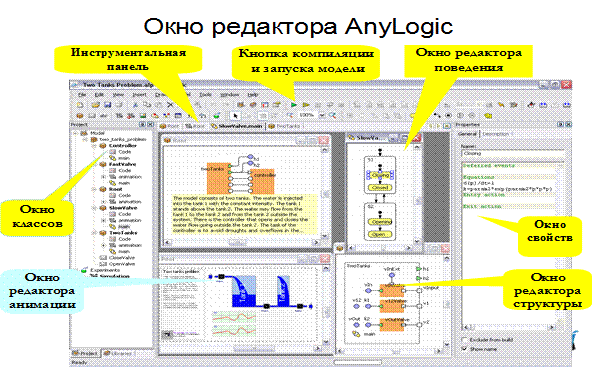The image size is (593, 368).
Task: Open zoom percentage dropdown in toolbar
Action: [322, 115]
